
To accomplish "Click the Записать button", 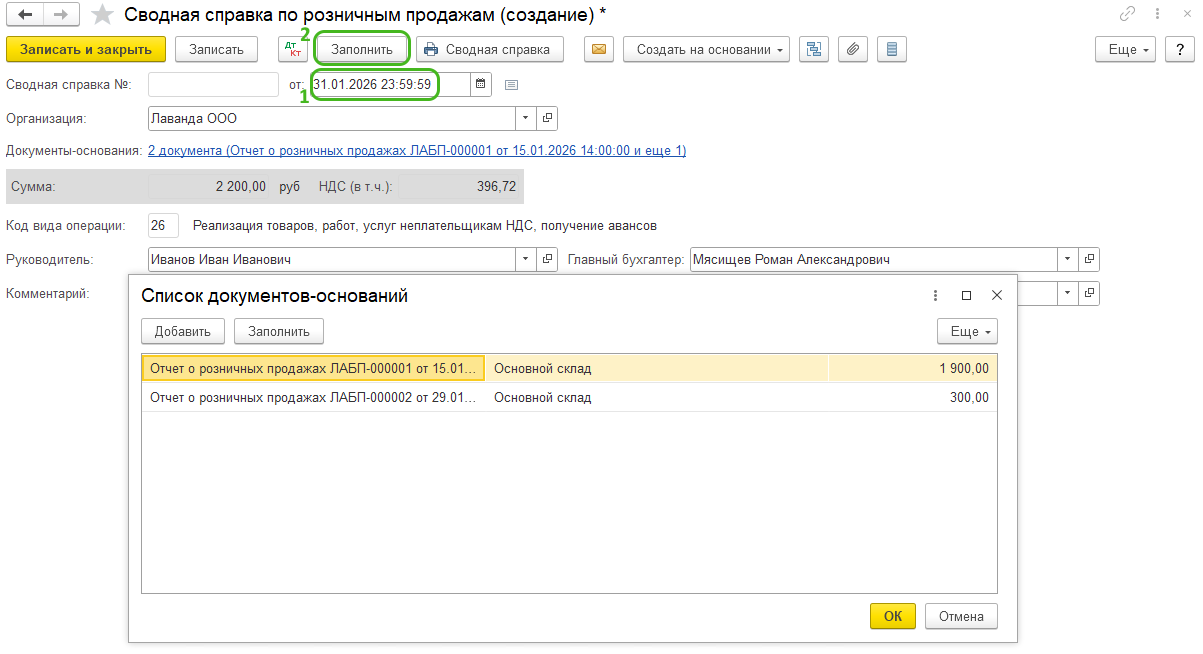I will tap(216, 49).
